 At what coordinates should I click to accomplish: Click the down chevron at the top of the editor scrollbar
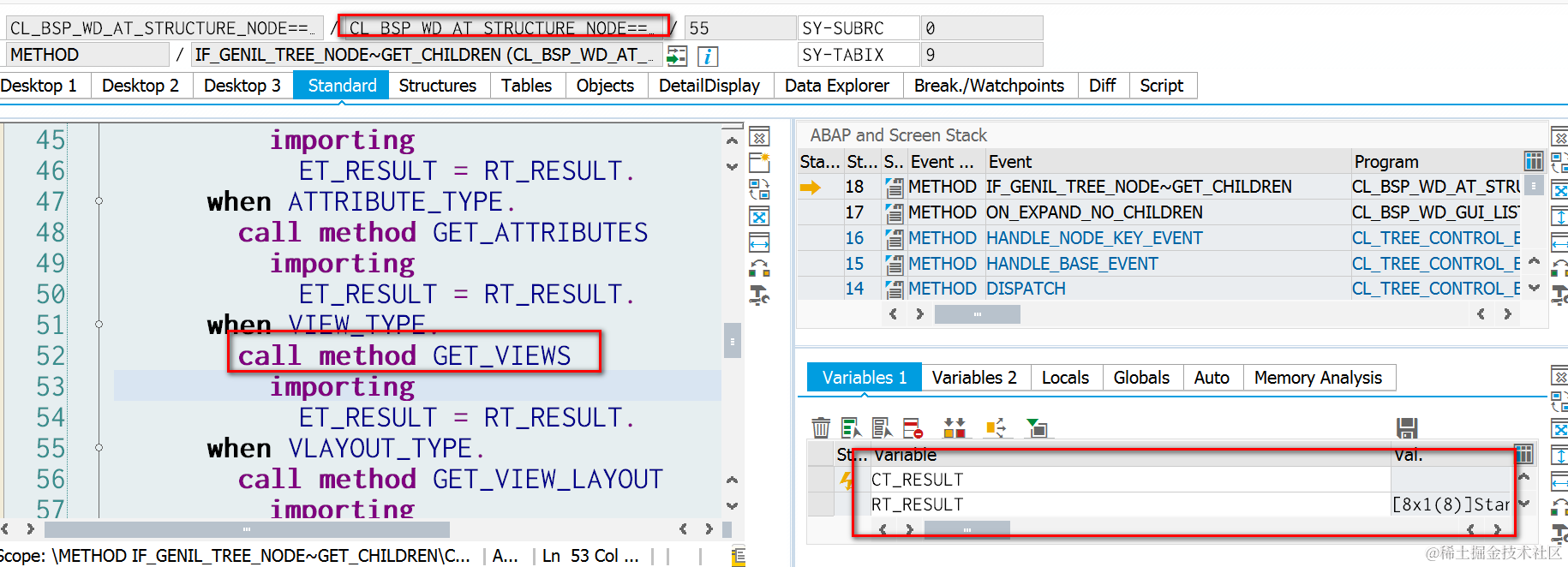click(732, 166)
